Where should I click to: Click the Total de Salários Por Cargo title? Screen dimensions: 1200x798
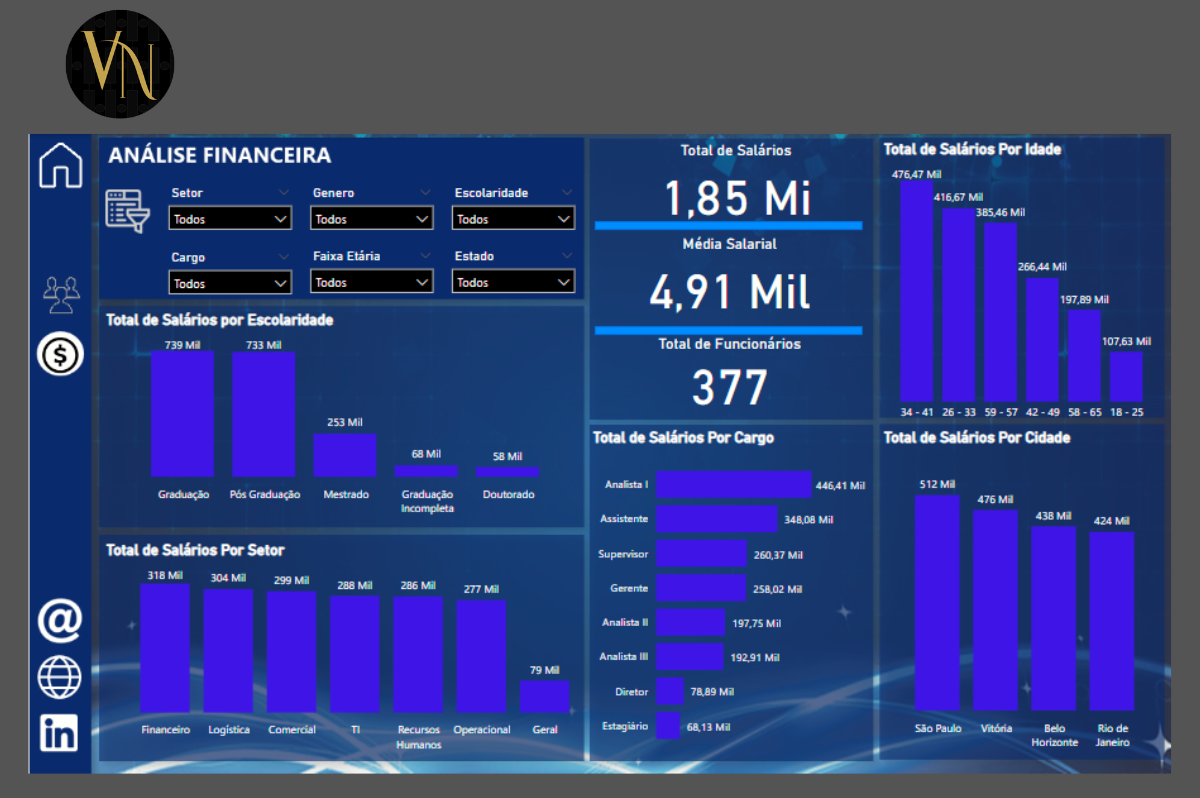(683, 437)
